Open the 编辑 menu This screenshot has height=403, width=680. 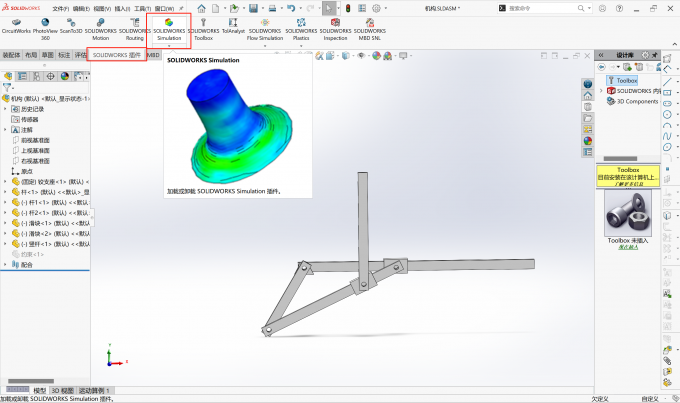pyautogui.click(x=81, y=8)
